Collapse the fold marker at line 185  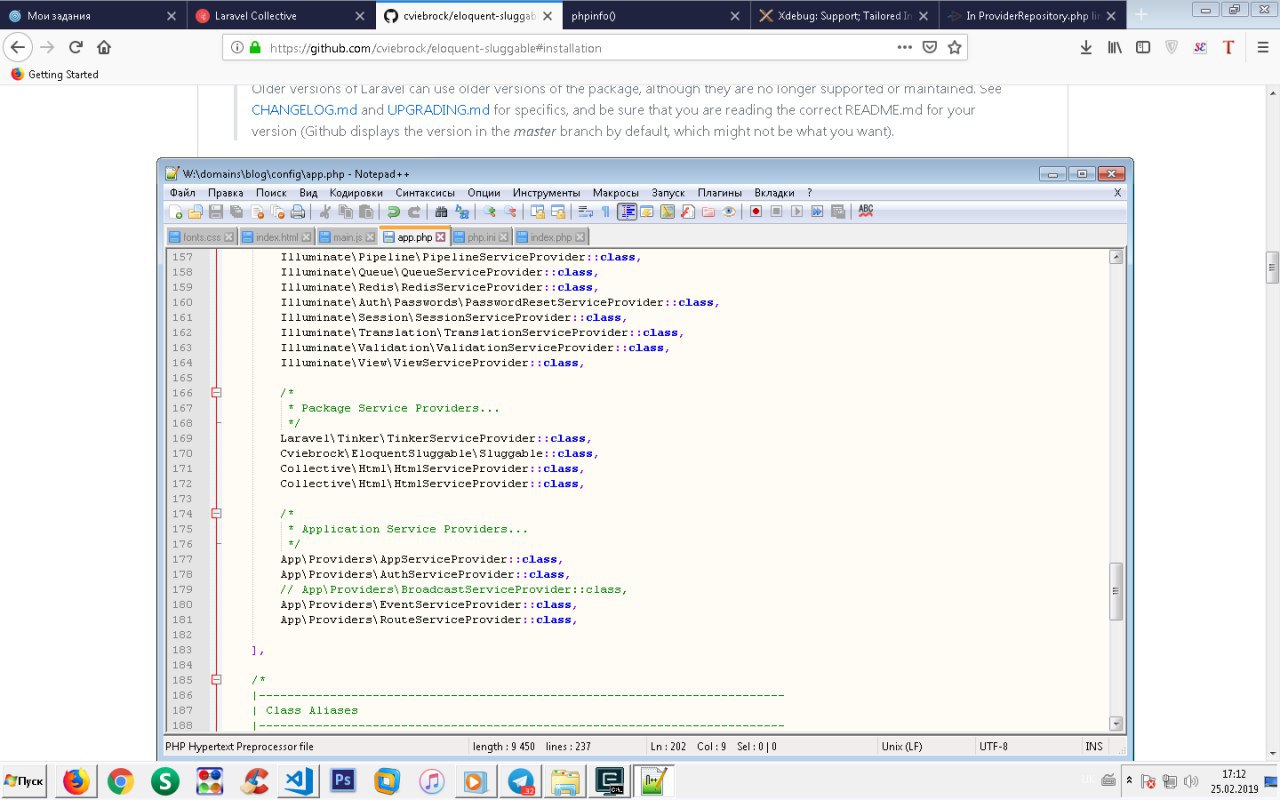(x=216, y=680)
